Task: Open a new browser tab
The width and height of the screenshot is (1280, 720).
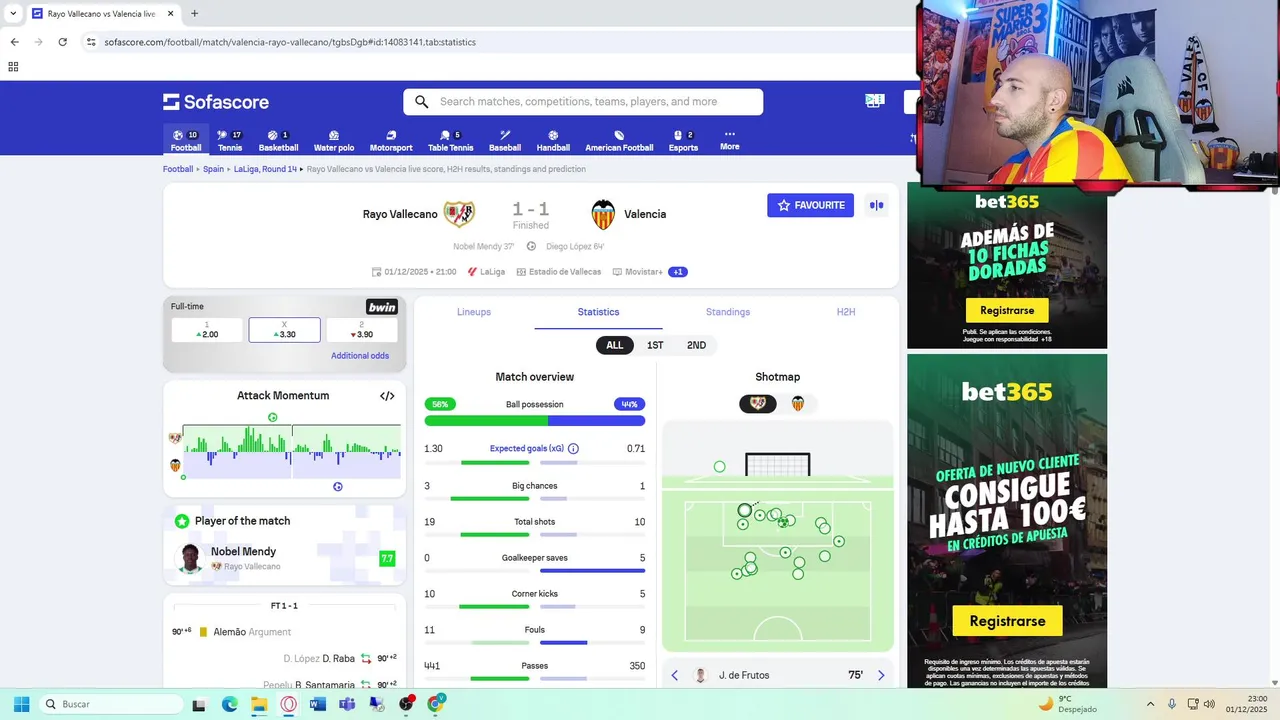Action: pyautogui.click(x=194, y=13)
